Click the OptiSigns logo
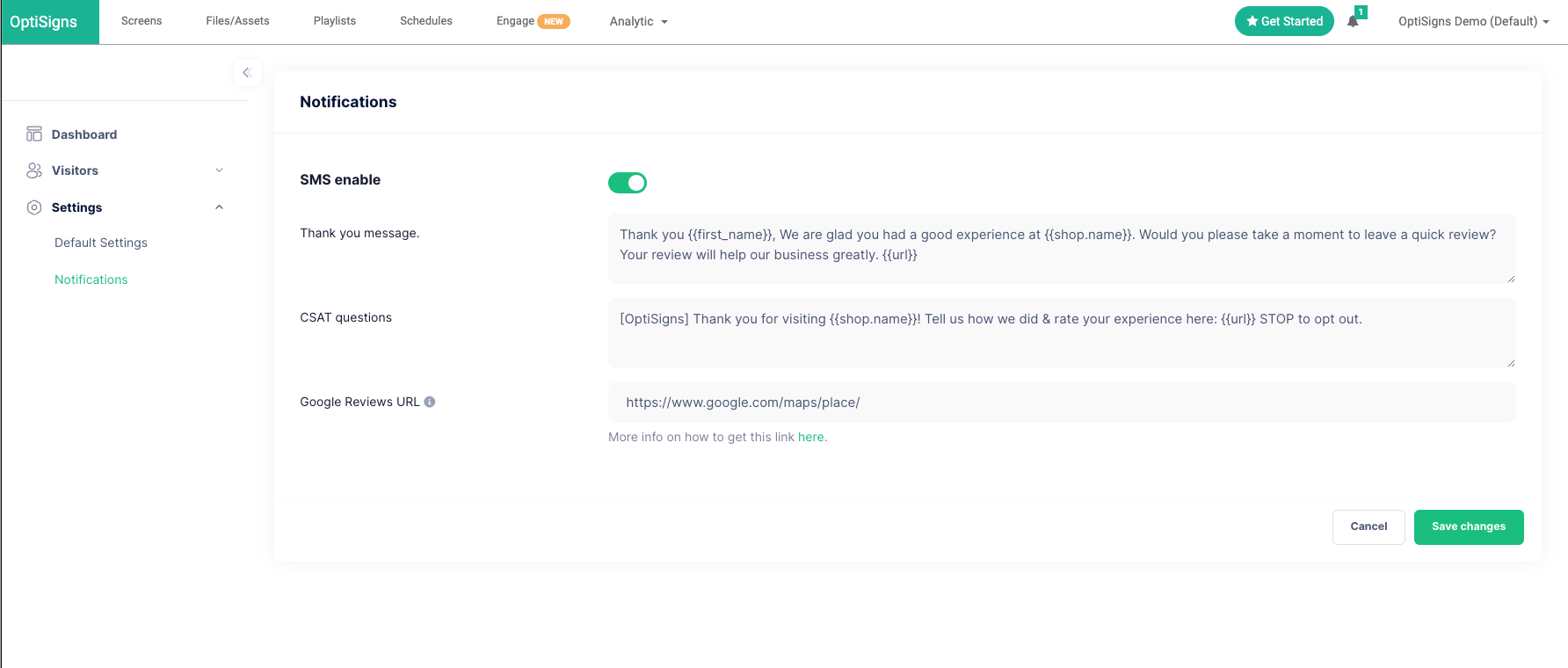The height and width of the screenshot is (668, 1568). coord(44,22)
